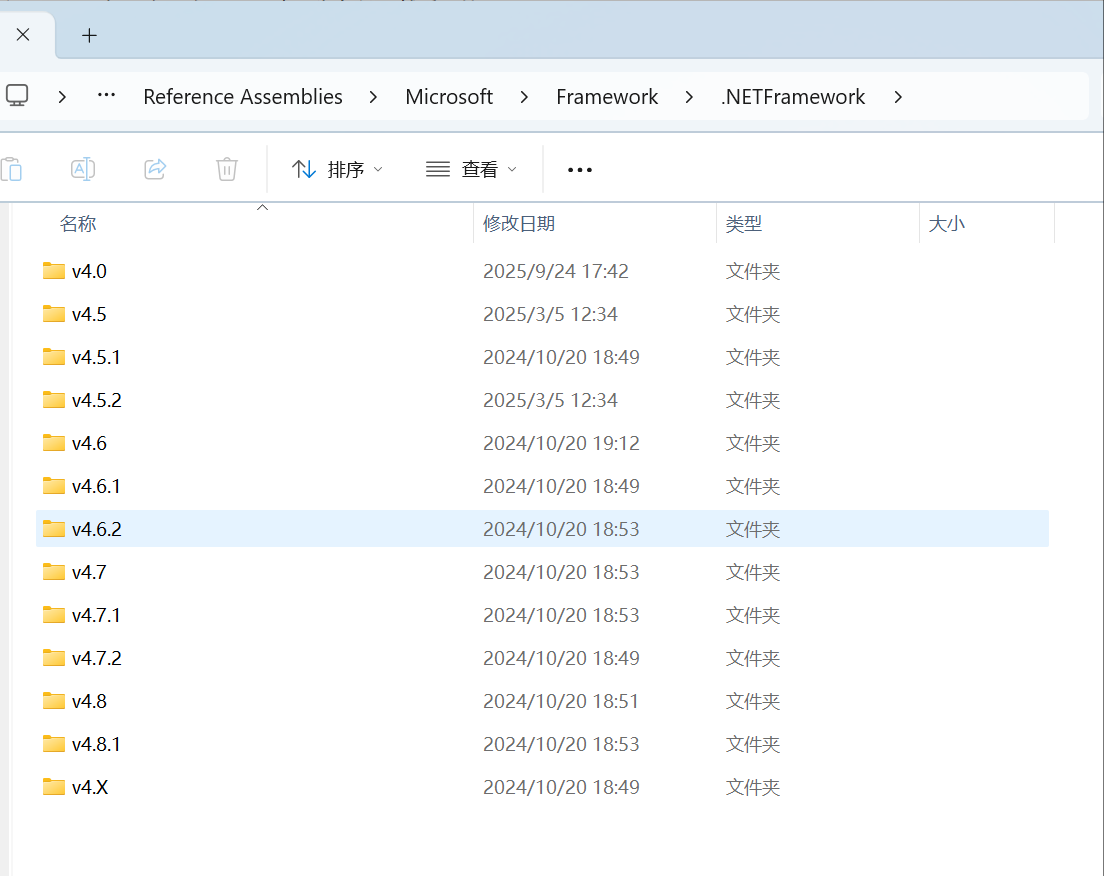The height and width of the screenshot is (876, 1104).
Task: Open the 查看 view dropdown
Action: [x=472, y=169]
